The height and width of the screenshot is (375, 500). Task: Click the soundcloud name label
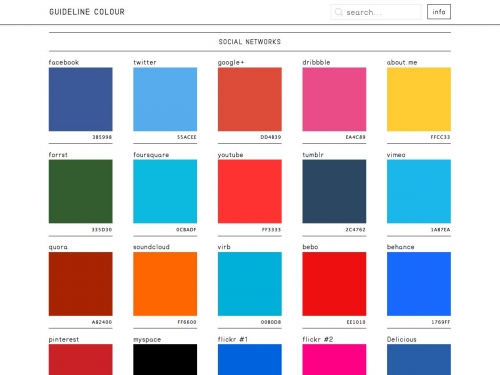click(x=151, y=247)
